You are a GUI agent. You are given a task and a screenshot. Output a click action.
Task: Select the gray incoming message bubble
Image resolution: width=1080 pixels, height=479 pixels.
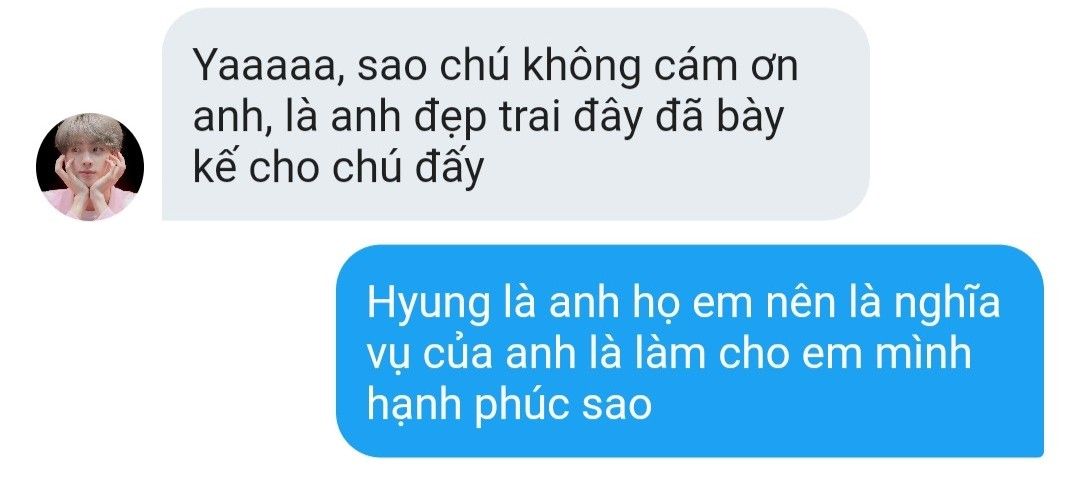[515, 114]
